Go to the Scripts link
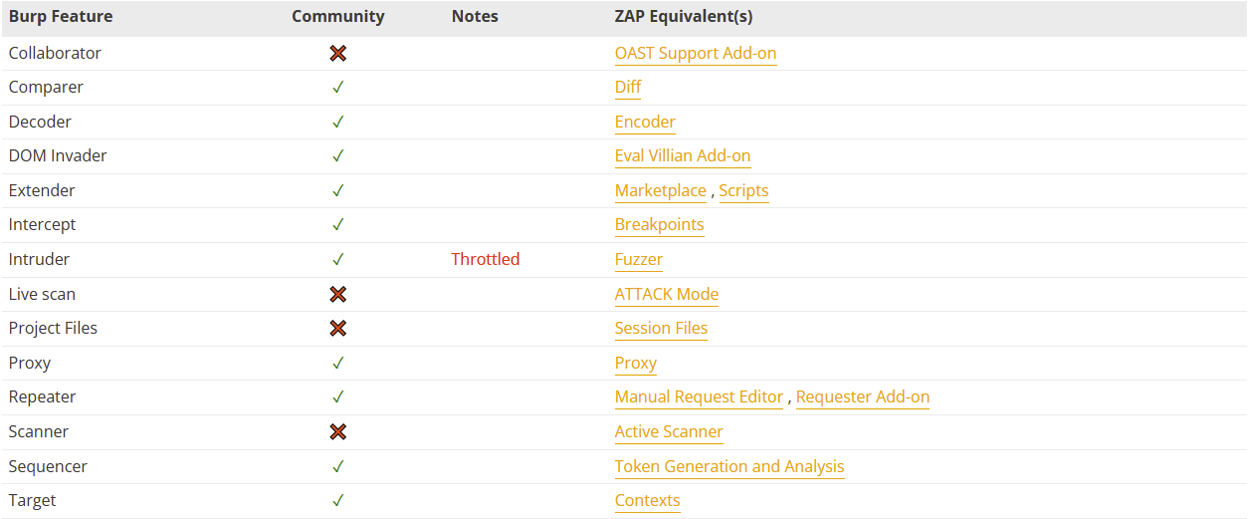This screenshot has height=519, width=1248. 743,190
